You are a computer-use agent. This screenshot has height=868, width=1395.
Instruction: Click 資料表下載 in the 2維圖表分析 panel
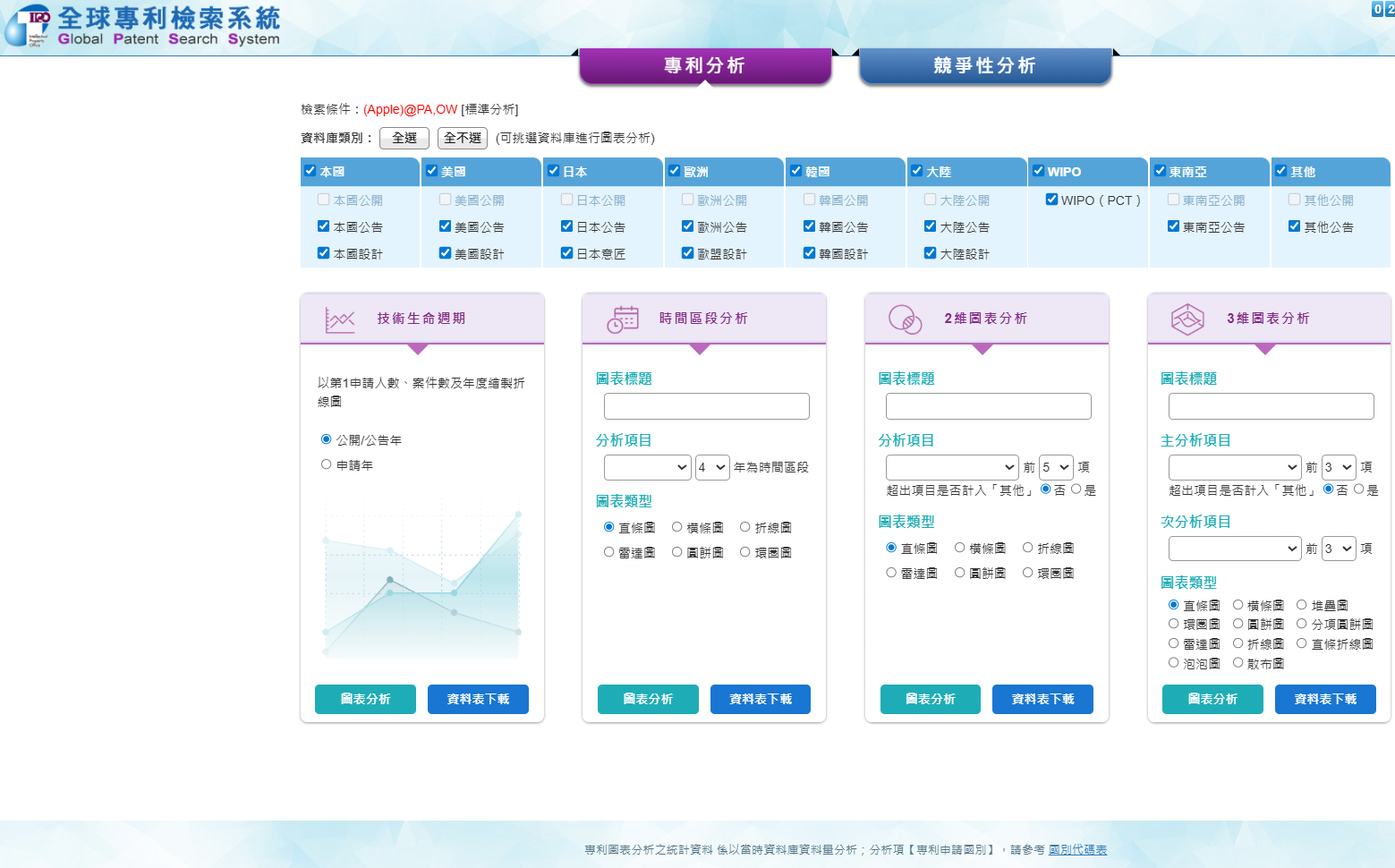[x=1042, y=699]
